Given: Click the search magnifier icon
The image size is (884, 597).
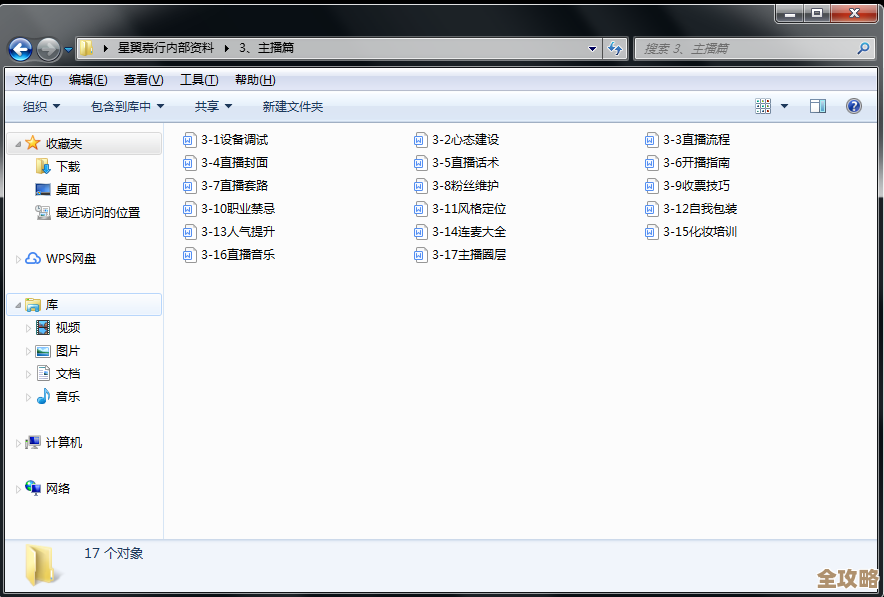Looking at the screenshot, I should pyautogui.click(x=864, y=48).
